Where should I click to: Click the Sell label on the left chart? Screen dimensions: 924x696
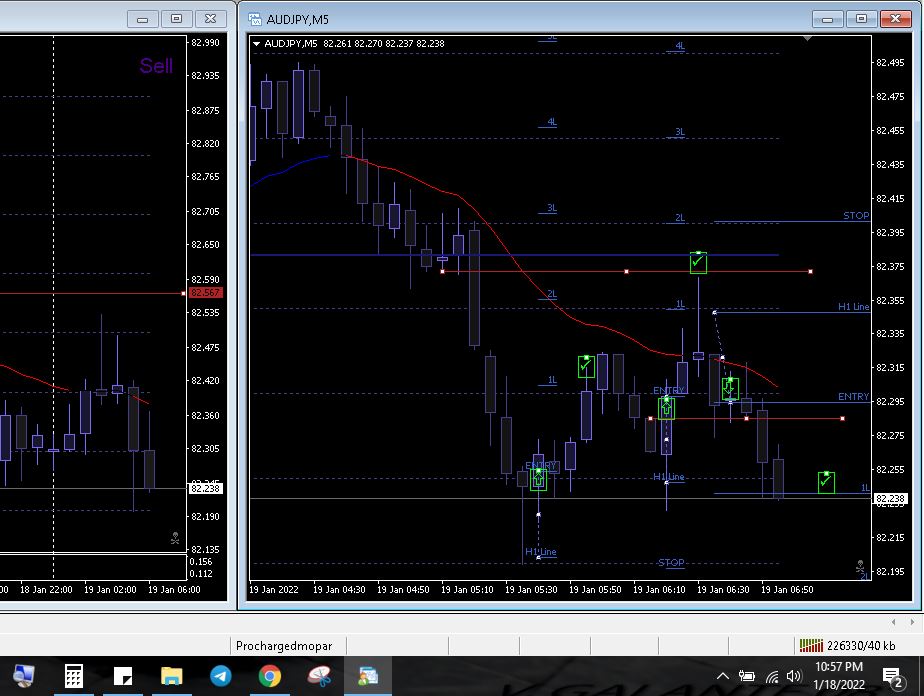pos(156,66)
